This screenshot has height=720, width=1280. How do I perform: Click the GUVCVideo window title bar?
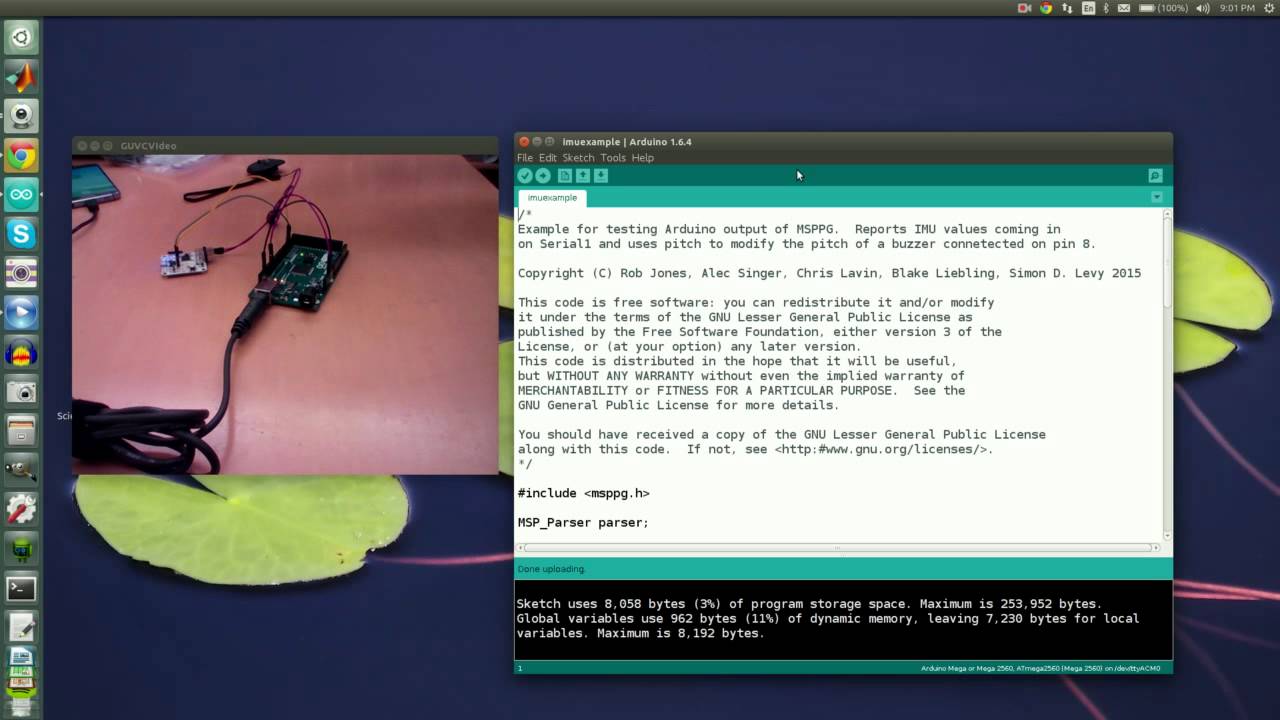coord(285,145)
